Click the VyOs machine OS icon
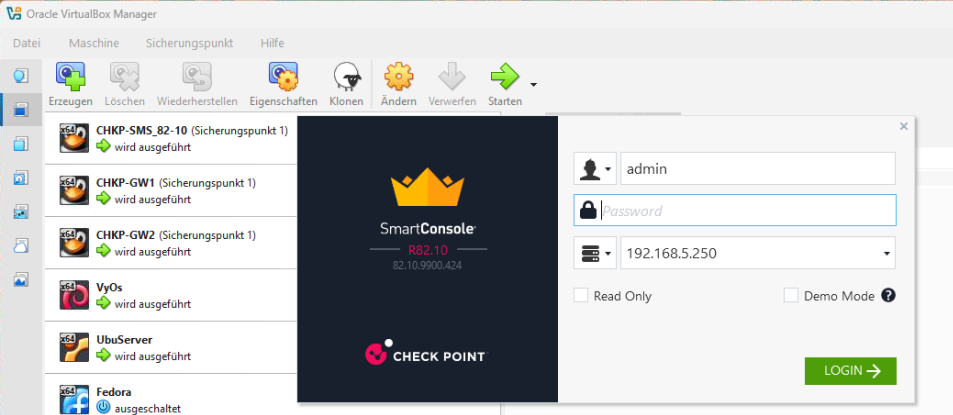This screenshot has width=953, height=415. 75,295
